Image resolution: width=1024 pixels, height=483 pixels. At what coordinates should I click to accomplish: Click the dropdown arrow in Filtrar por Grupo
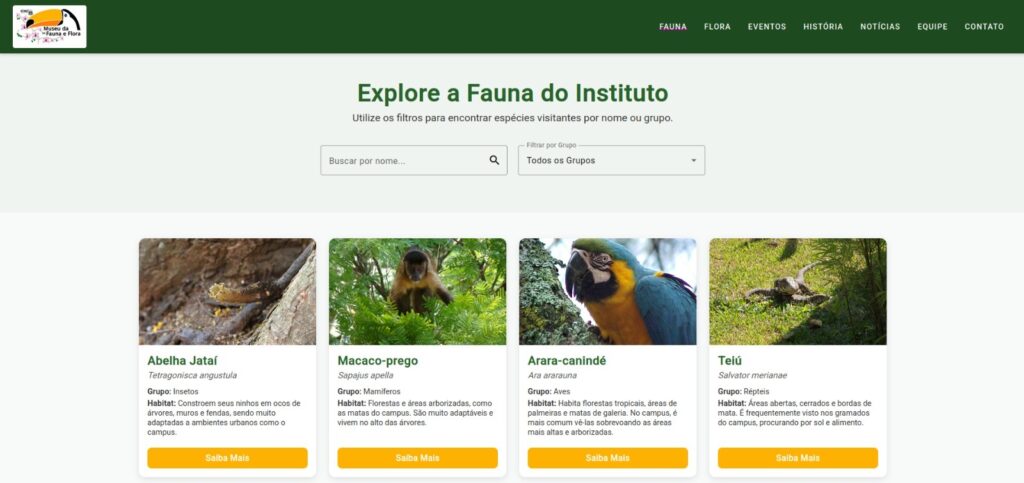point(694,161)
